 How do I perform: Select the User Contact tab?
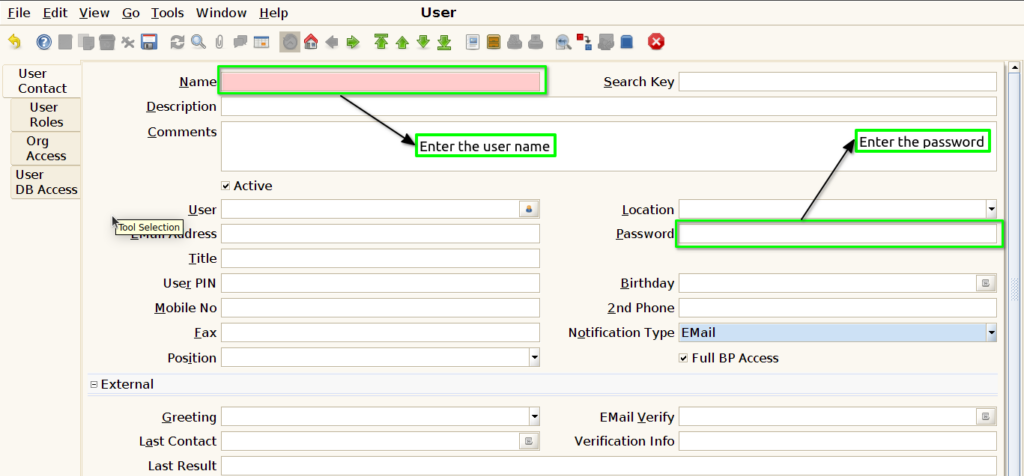coord(42,81)
